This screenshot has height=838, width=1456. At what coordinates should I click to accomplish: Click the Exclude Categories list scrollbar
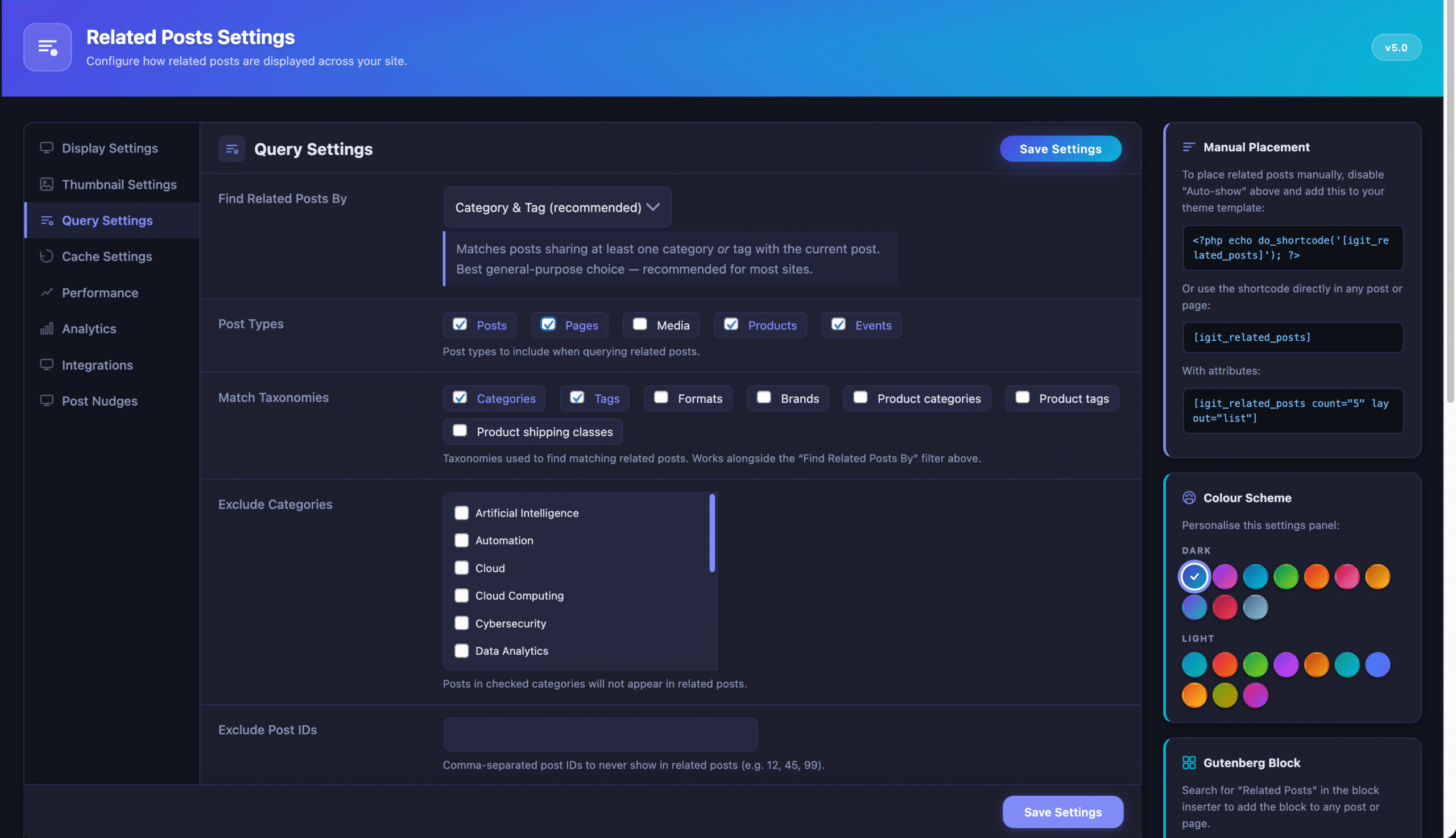[x=712, y=534]
